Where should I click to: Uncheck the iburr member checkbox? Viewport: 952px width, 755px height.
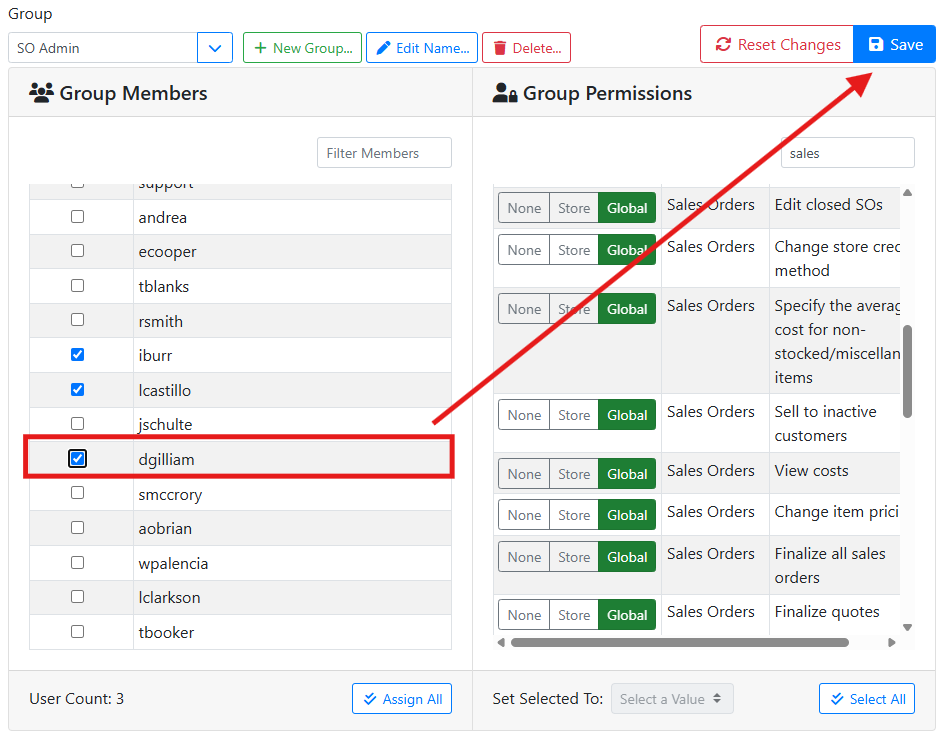tap(78, 355)
